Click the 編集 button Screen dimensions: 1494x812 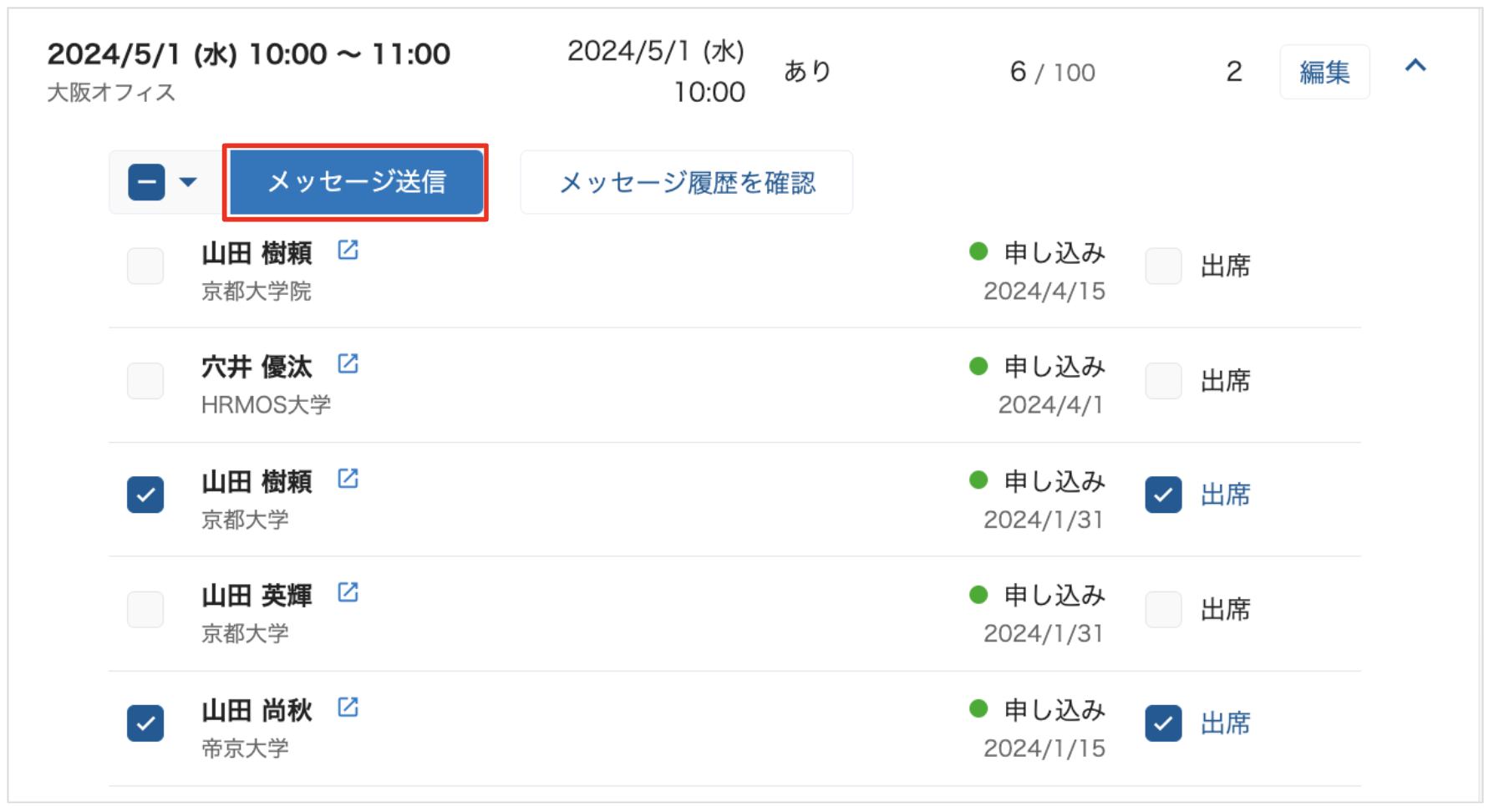(x=1324, y=72)
